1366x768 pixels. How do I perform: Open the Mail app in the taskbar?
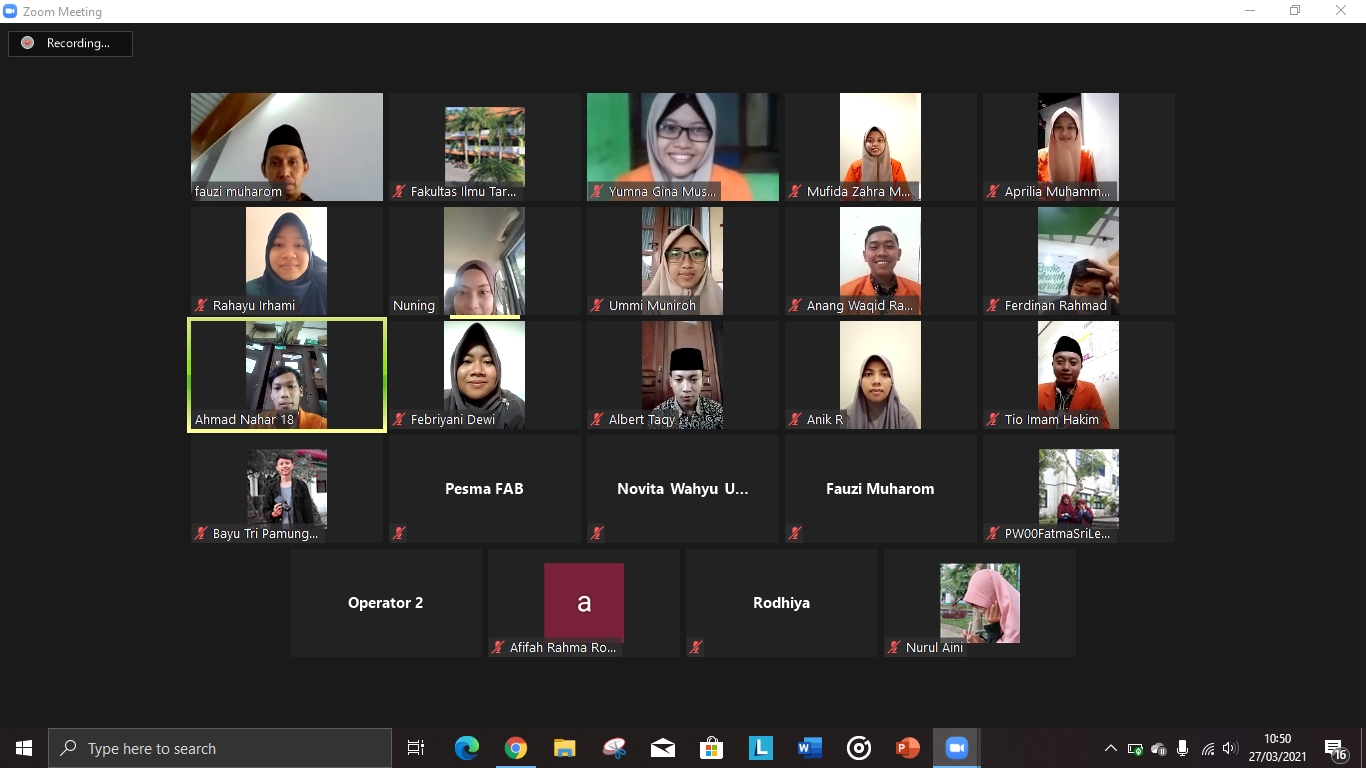pos(662,748)
